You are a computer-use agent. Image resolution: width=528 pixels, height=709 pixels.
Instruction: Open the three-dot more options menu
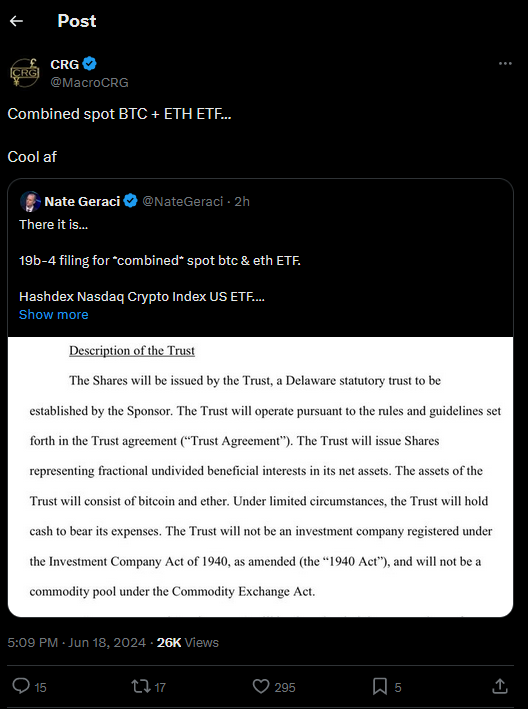(x=505, y=64)
